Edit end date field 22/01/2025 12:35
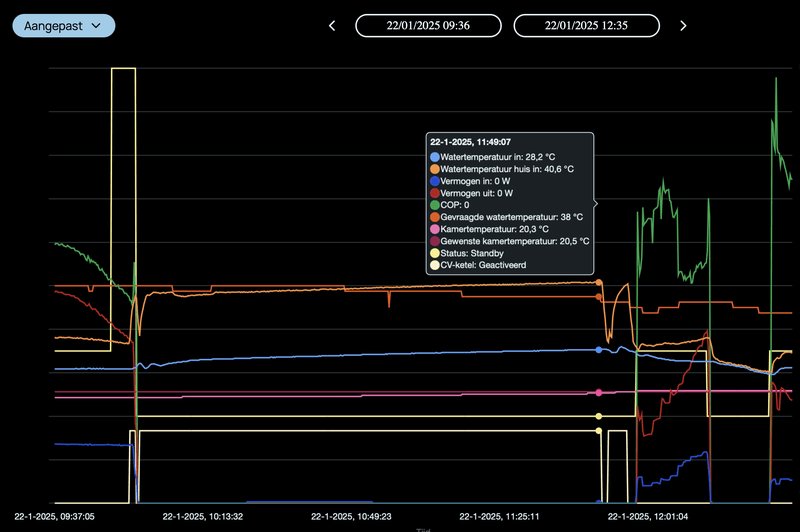Image resolution: width=800 pixels, height=532 pixels. tap(586, 26)
